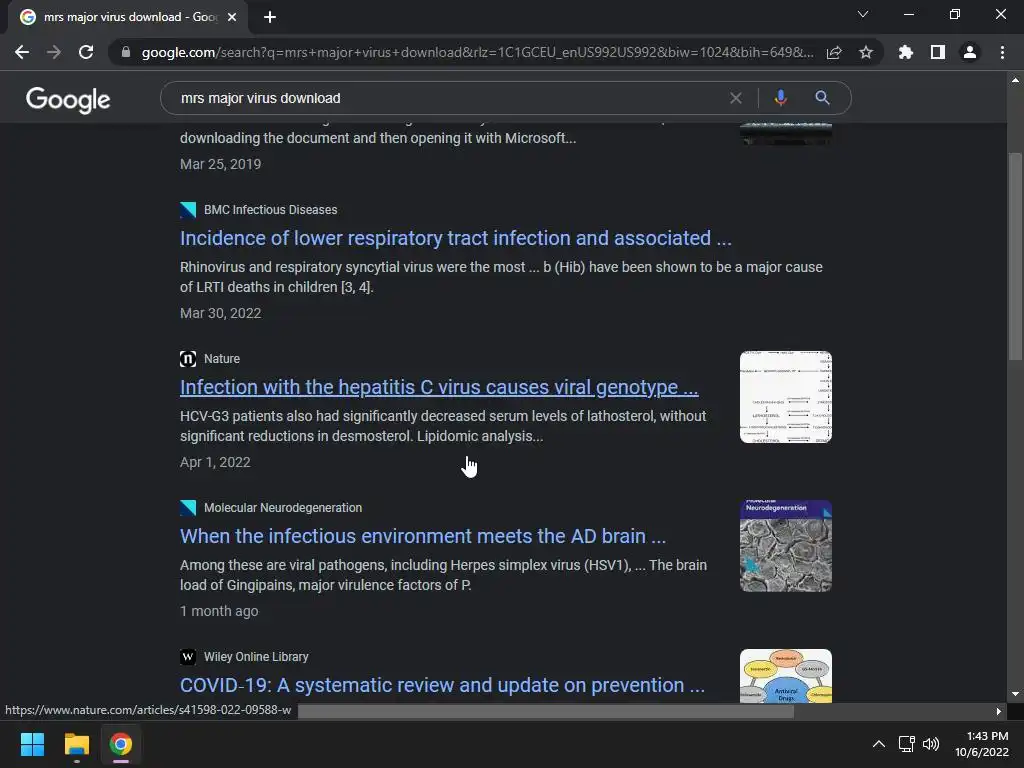
Task: Click the 'BMC Infectious Diseases' source name
Action: click(270, 210)
